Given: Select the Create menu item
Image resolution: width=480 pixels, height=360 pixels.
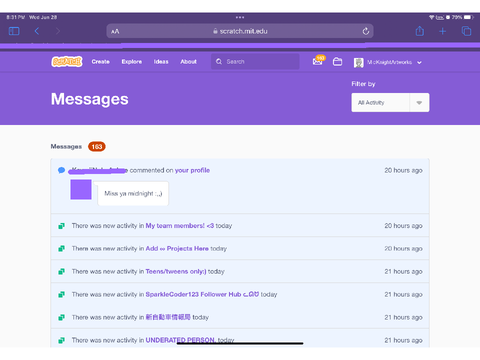Looking at the screenshot, I should click(101, 62).
